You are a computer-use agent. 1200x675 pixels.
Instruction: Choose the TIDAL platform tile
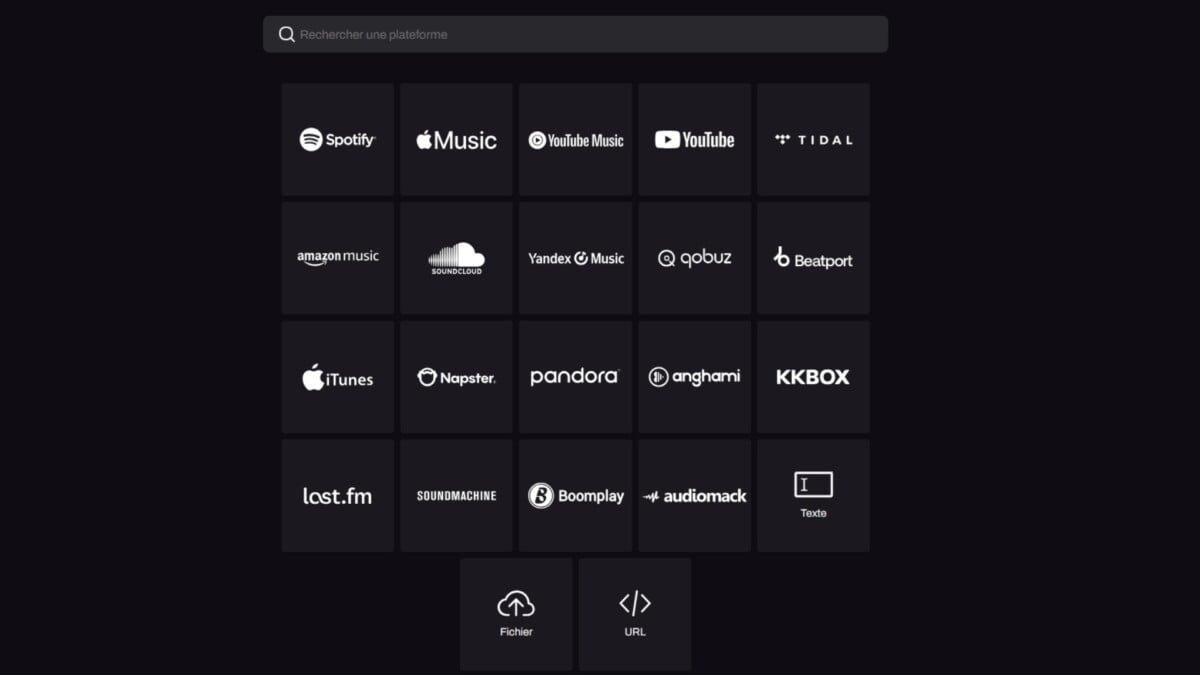click(813, 139)
